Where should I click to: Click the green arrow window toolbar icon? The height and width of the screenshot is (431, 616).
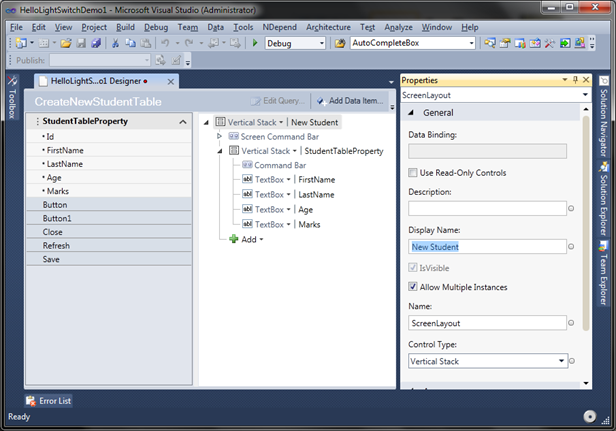(x=565, y=43)
